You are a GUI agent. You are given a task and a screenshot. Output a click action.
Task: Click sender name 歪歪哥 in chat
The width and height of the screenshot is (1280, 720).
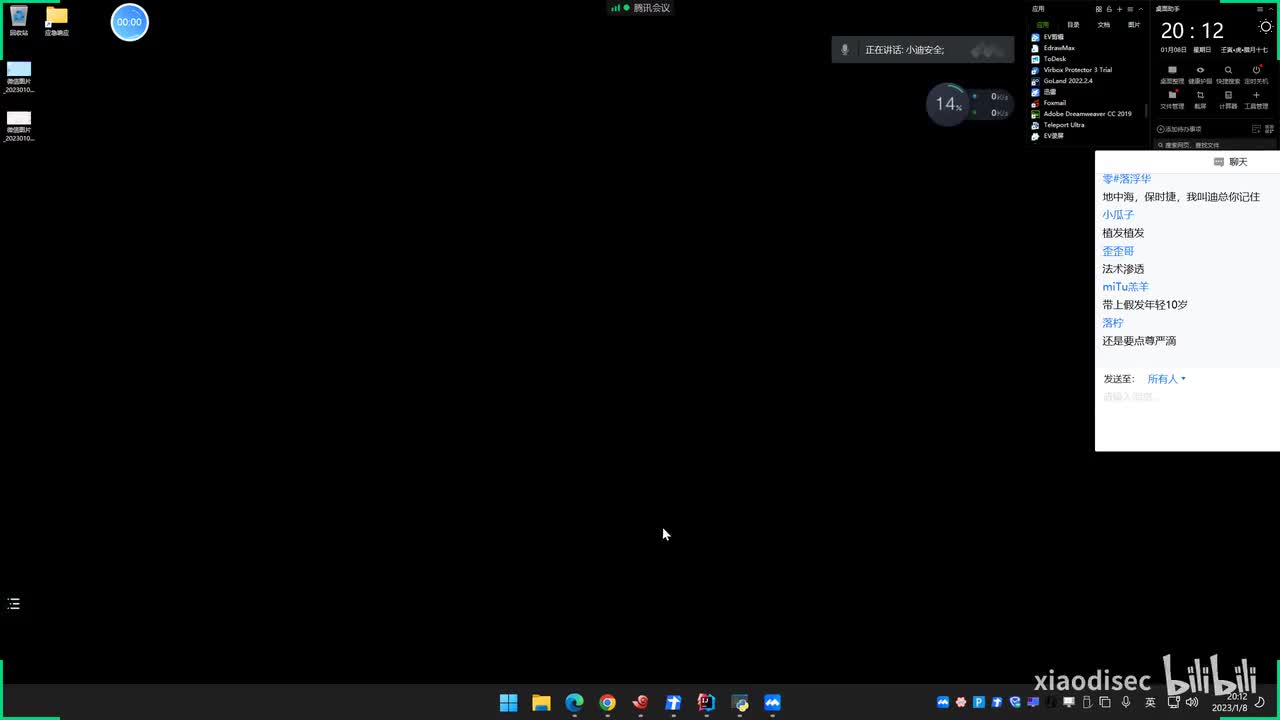[1118, 251]
